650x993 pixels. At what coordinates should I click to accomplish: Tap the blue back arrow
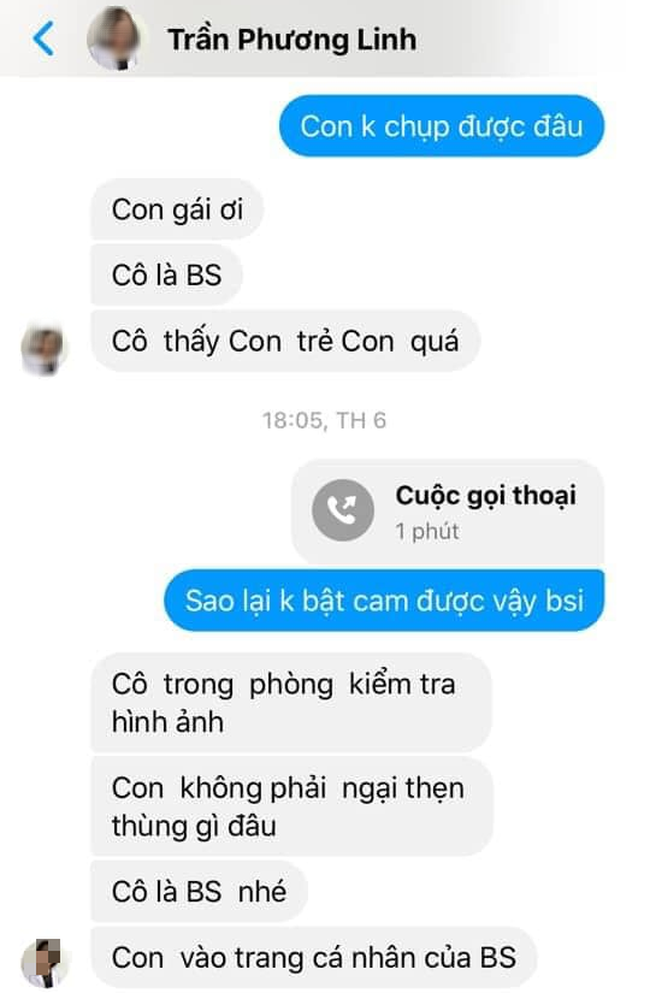click(x=44, y=39)
